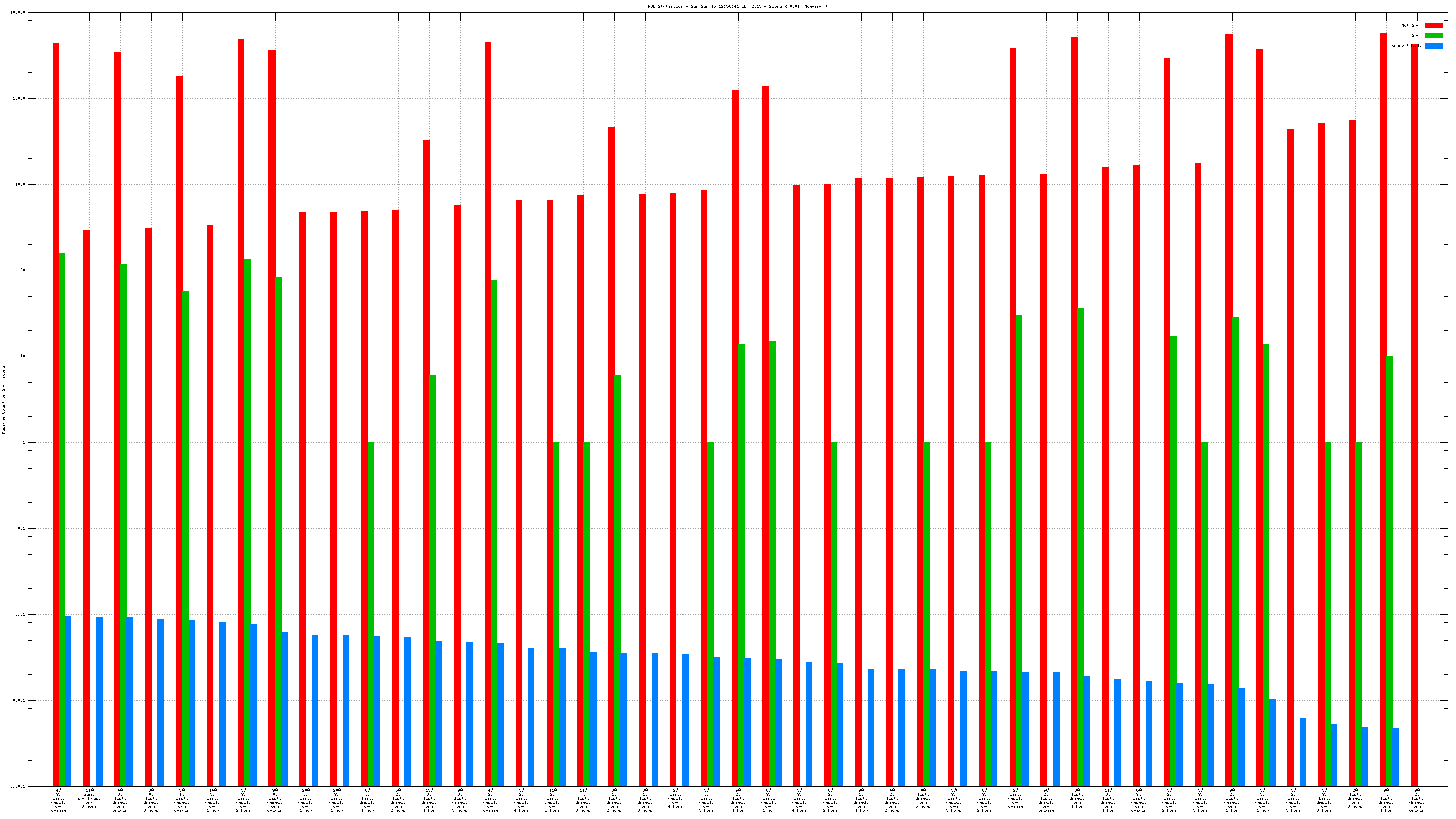
Task: Click the red Not Spam legend swatch
Action: pyautogui.click(x=1433, y=25)
